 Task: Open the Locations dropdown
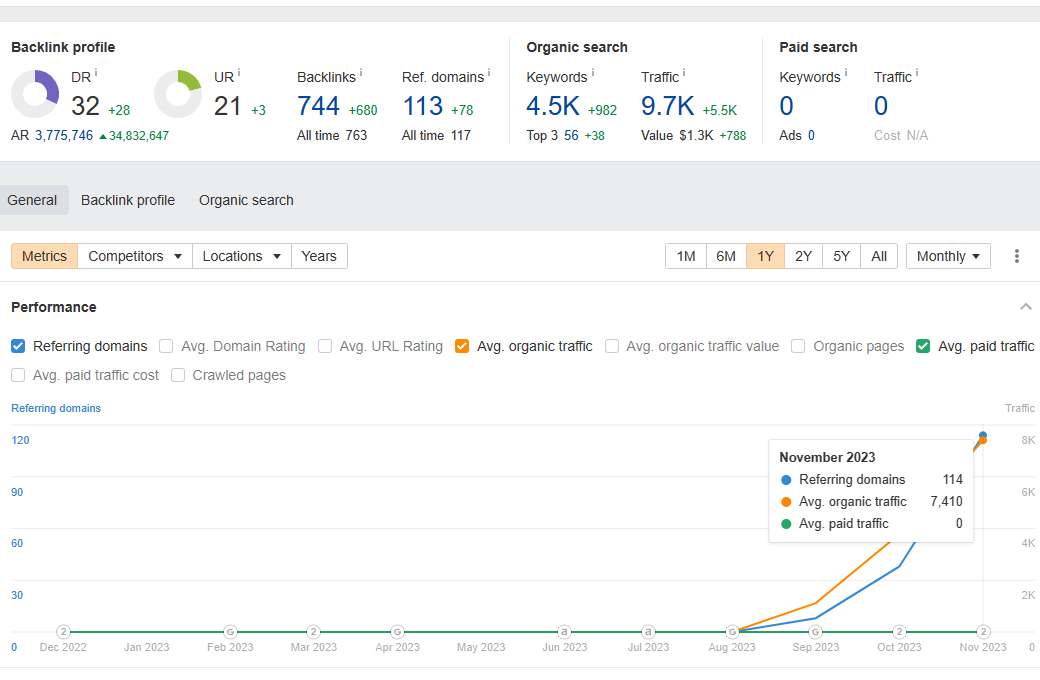click(241, 256)
